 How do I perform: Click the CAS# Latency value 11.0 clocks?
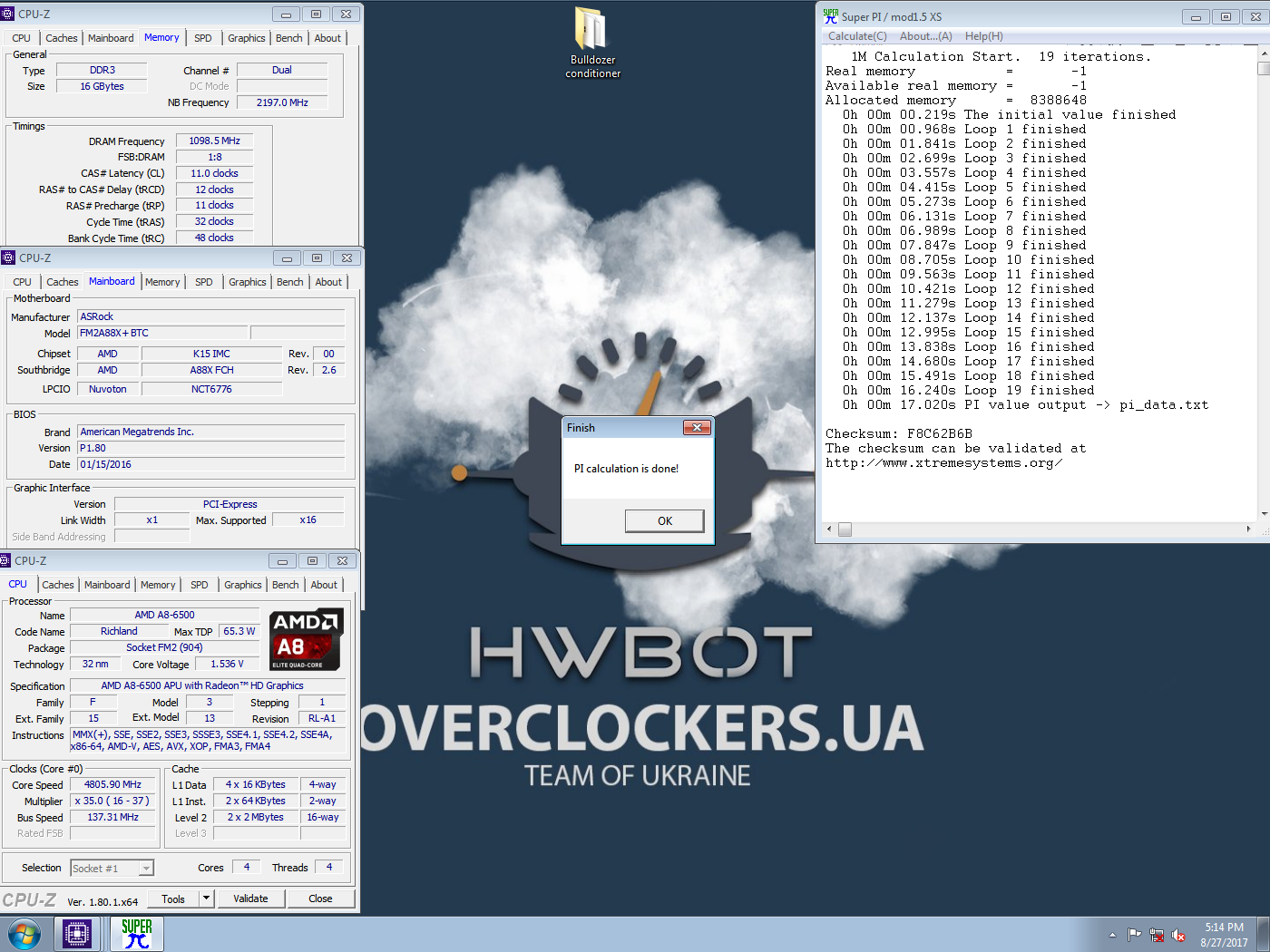[214, 174]
